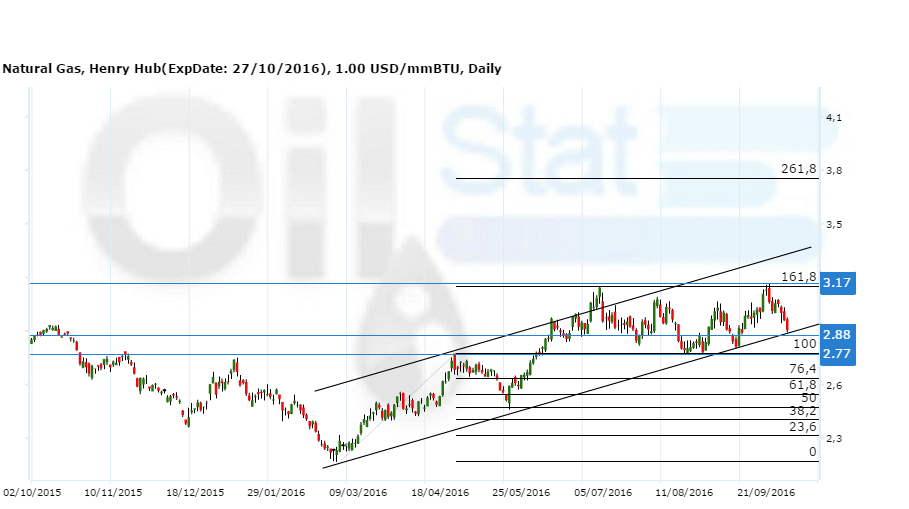
Task: Select the 261,8 Fibonacci level label
Action: pyautogui.click(x=799, y=170)
